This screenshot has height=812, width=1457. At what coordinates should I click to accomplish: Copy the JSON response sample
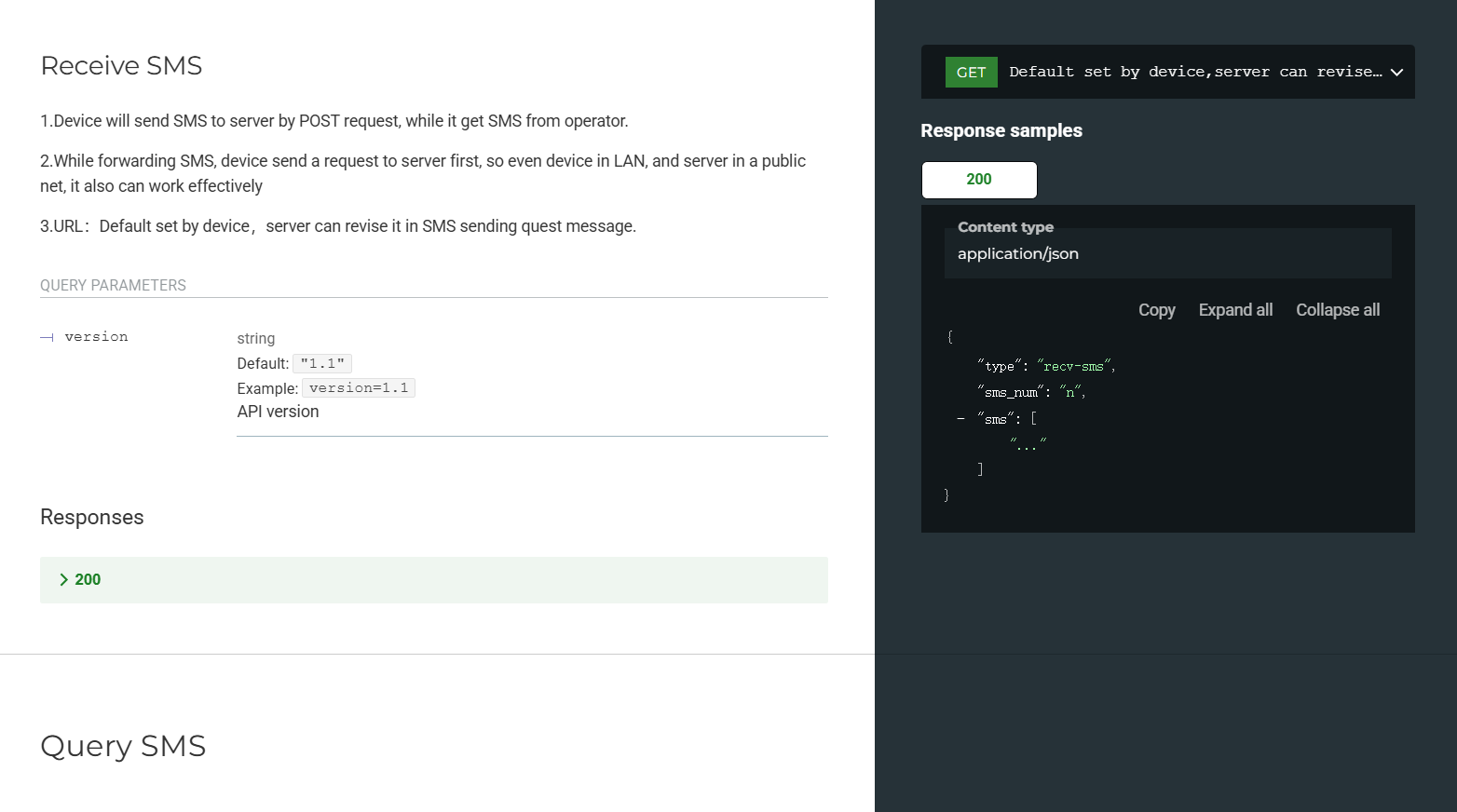(1156, 310)
